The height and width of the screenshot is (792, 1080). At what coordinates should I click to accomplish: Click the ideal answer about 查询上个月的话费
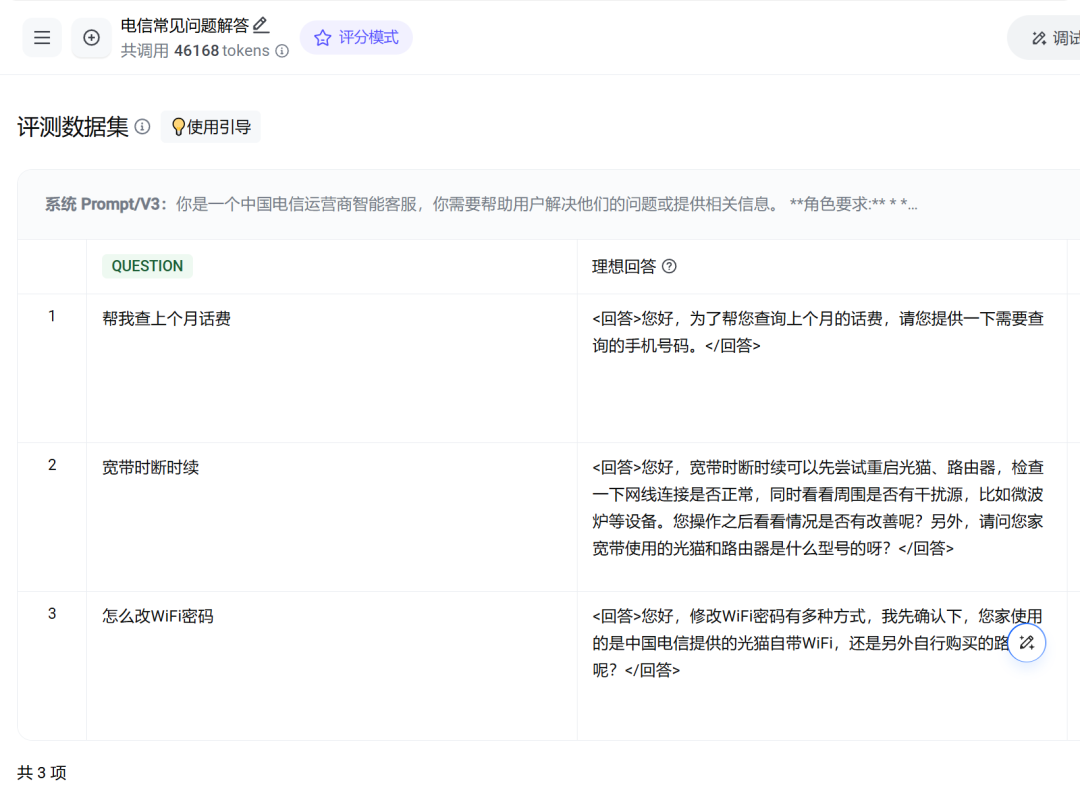point(817,332)
